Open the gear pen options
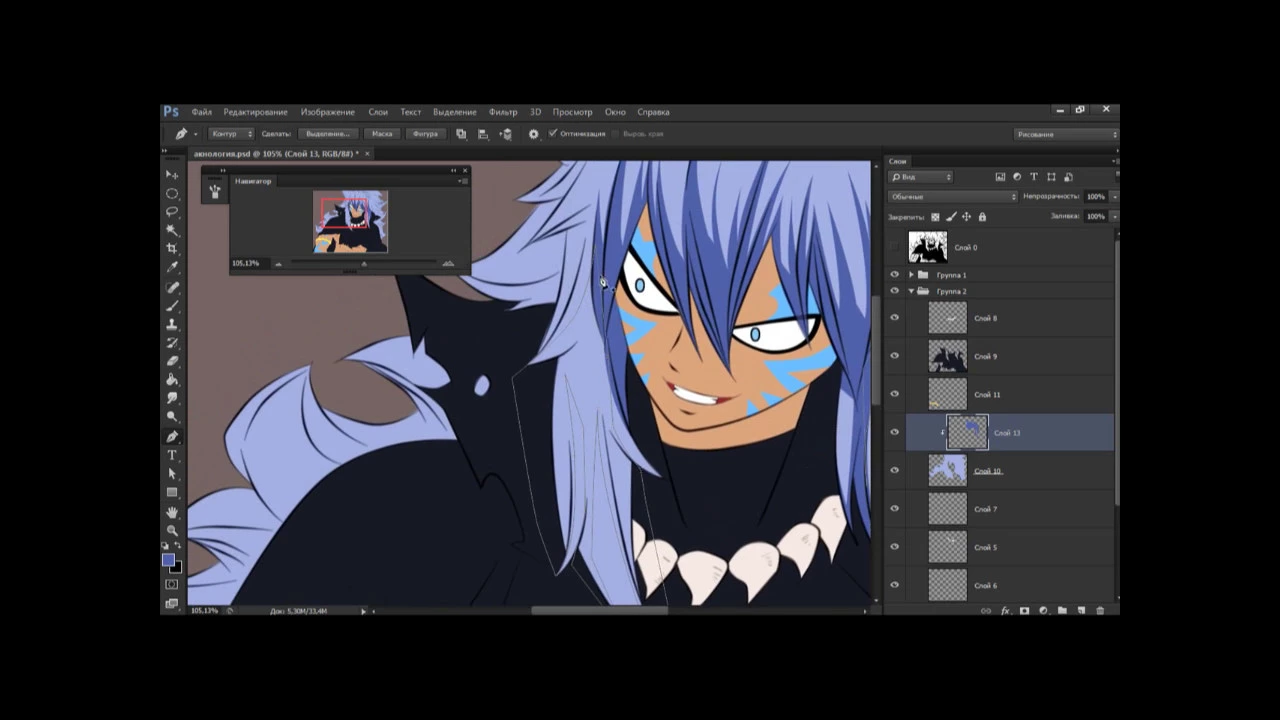The height and width of the screenshot is (720, 1280). tap(533, 134)
